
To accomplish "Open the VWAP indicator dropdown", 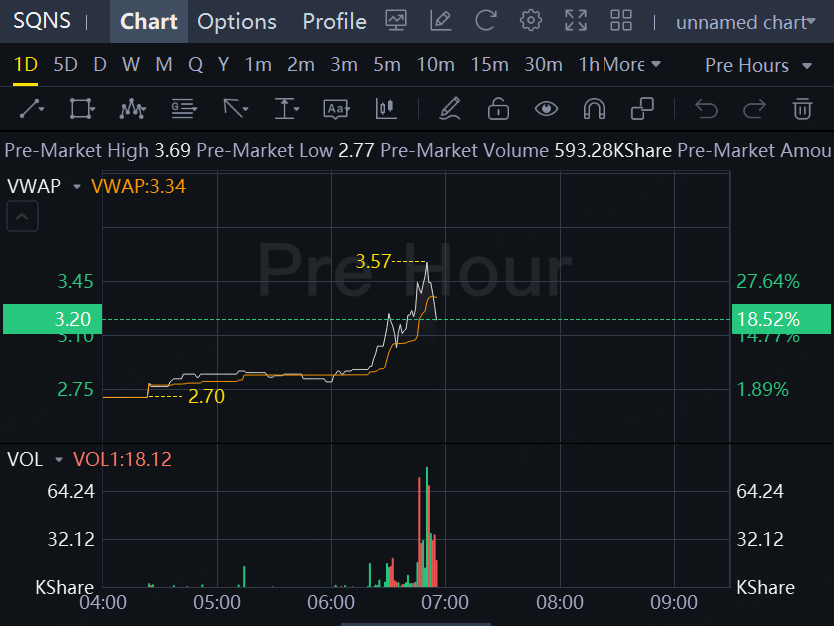I will pos(76,186).
